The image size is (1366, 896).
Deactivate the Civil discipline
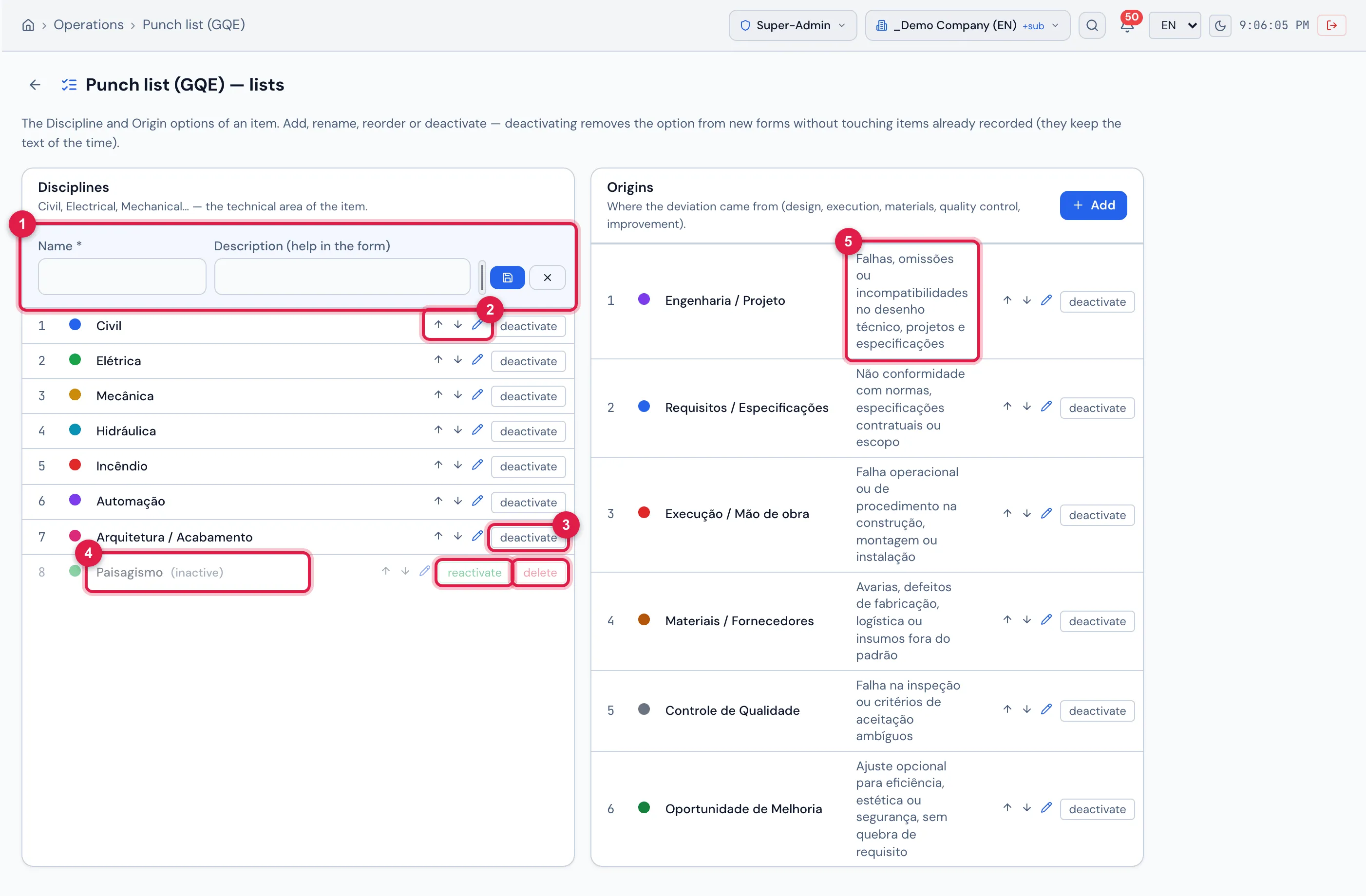click(528, 326)
